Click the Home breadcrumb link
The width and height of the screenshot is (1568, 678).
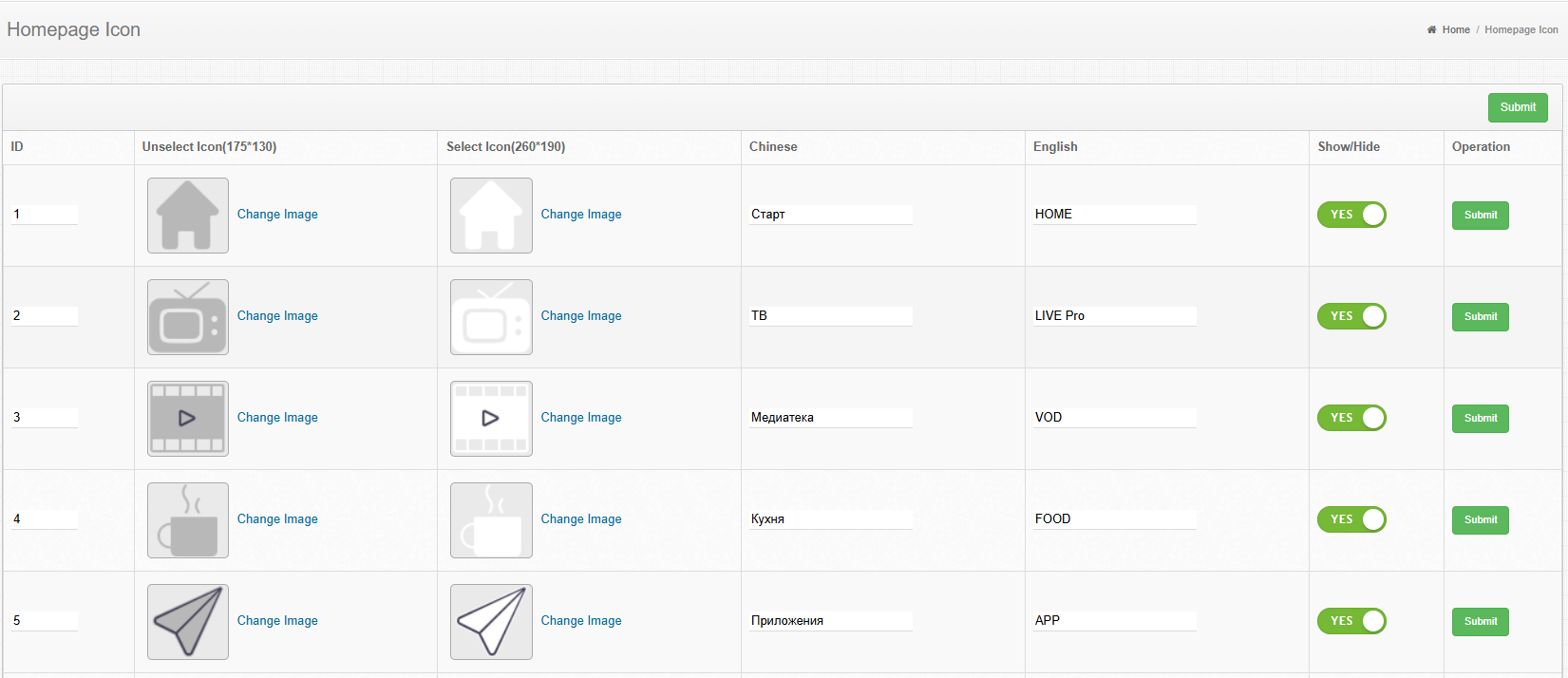pyautogui.click(x=1455, y=29)
